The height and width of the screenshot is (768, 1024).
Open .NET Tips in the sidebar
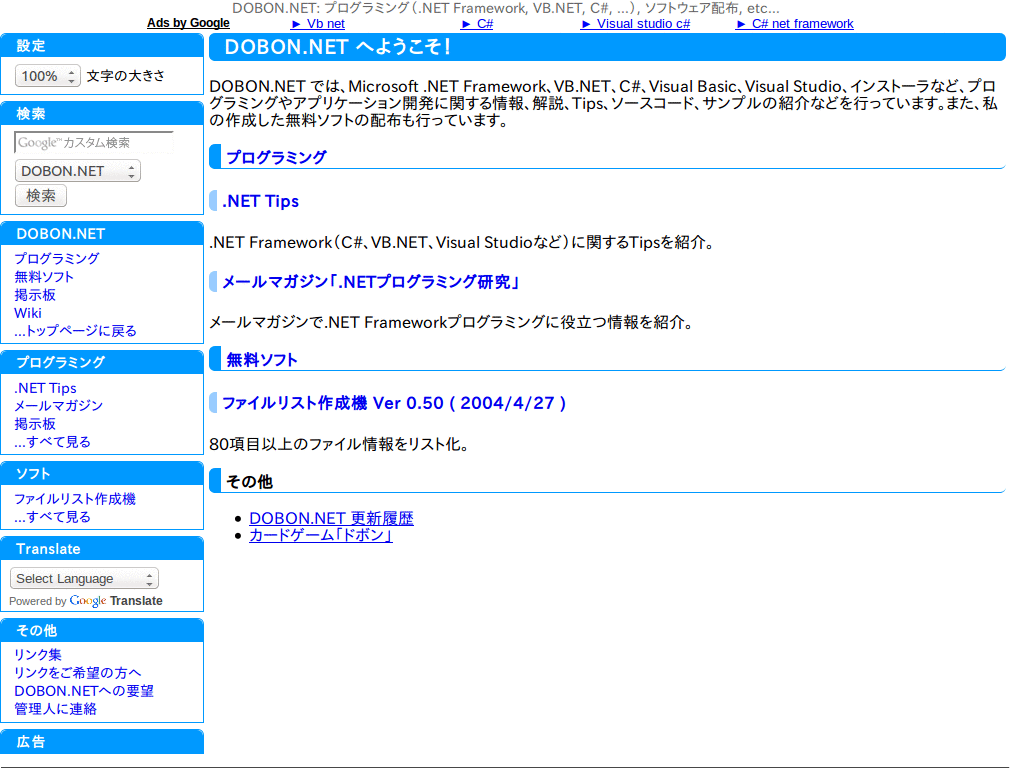[x=46, y=388]
